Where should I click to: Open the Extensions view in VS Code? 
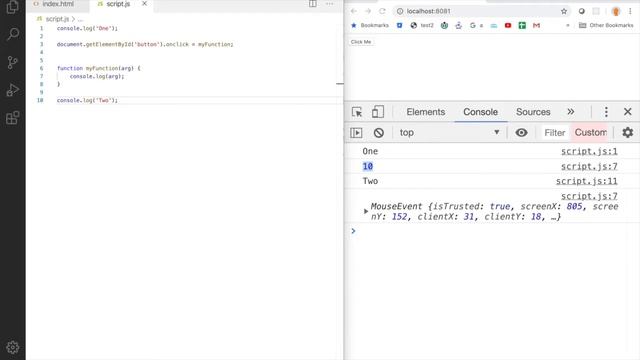point(13,118)
